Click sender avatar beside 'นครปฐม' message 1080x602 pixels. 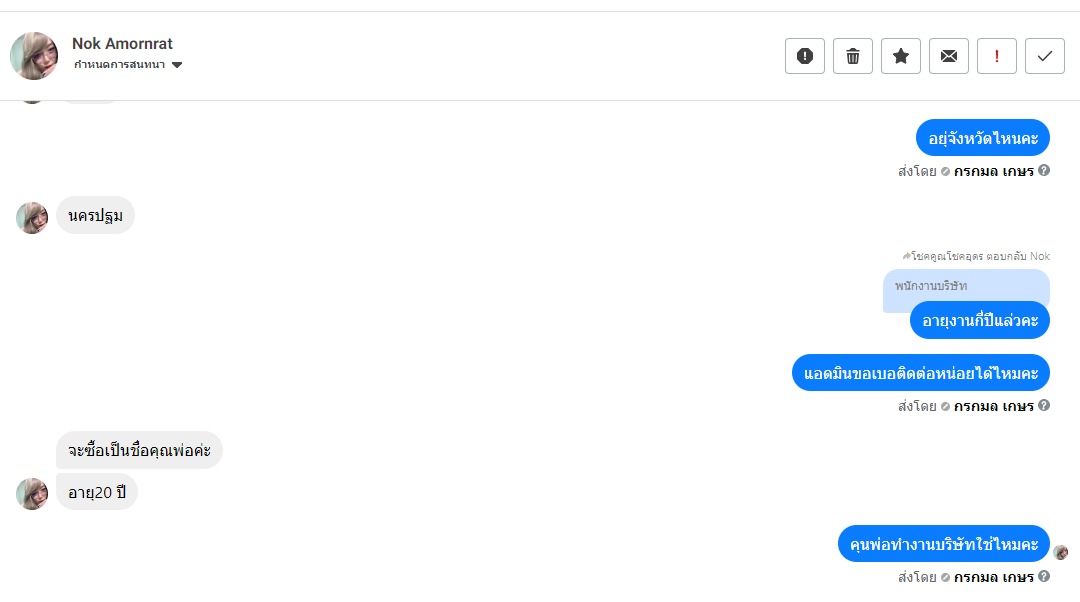(32, 218)
